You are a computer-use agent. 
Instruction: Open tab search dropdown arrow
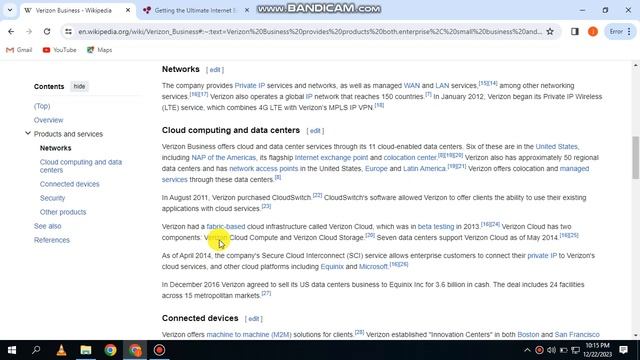click(10, 10)
